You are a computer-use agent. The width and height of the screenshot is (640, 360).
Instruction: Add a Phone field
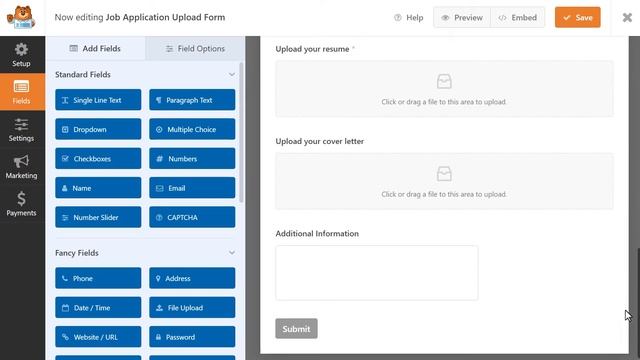tap(98, 278)
